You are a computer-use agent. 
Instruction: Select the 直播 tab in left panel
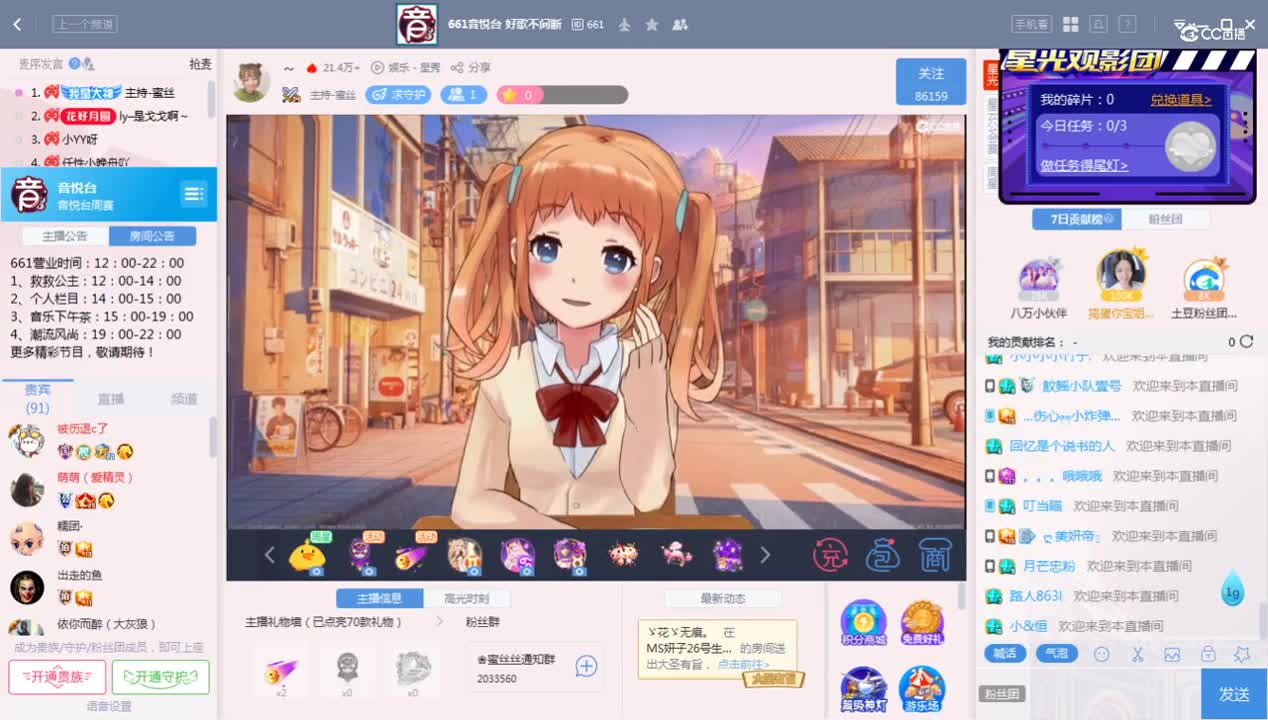click(x=110, y=398)
